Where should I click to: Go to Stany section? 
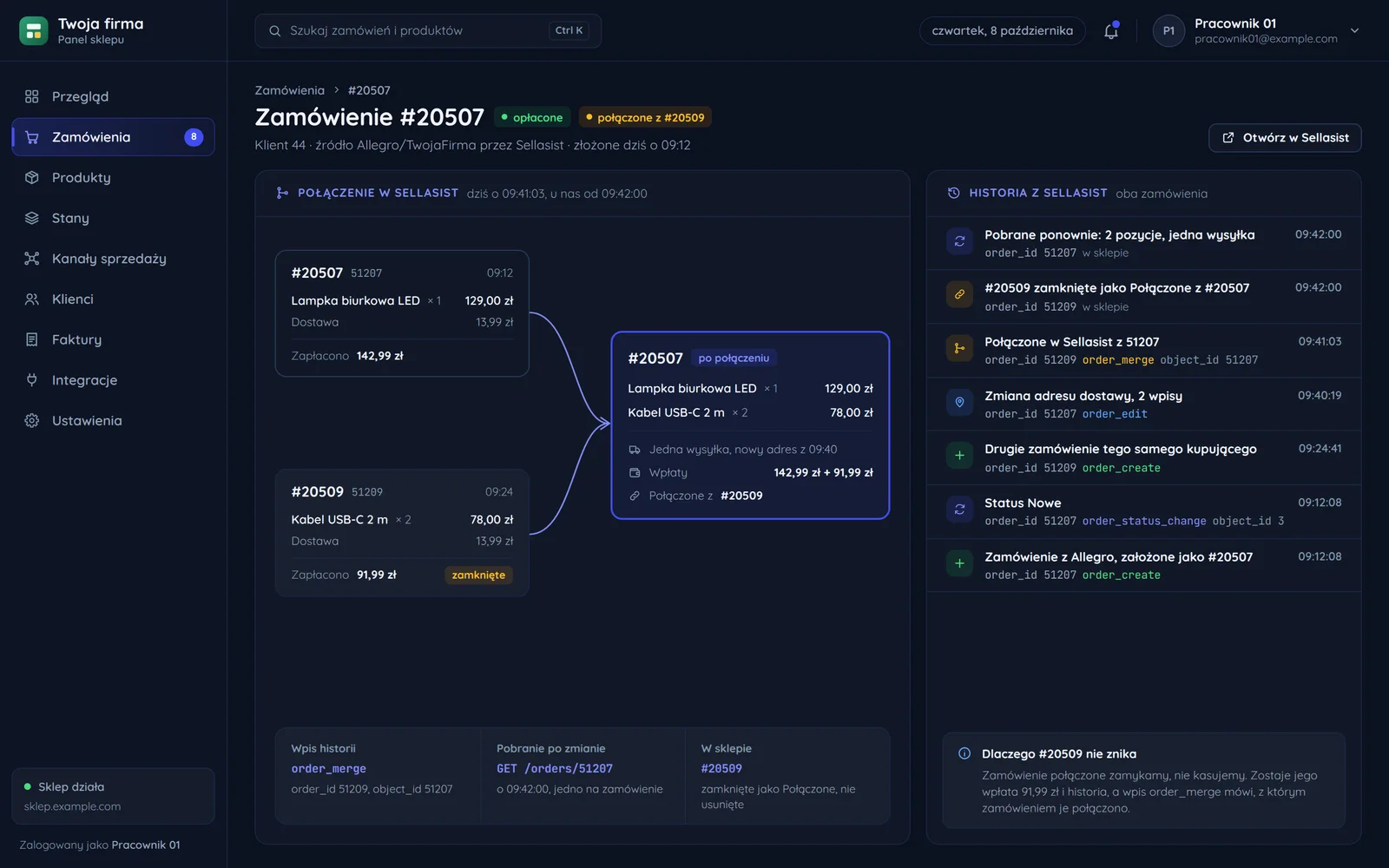(x=113, y=218)
